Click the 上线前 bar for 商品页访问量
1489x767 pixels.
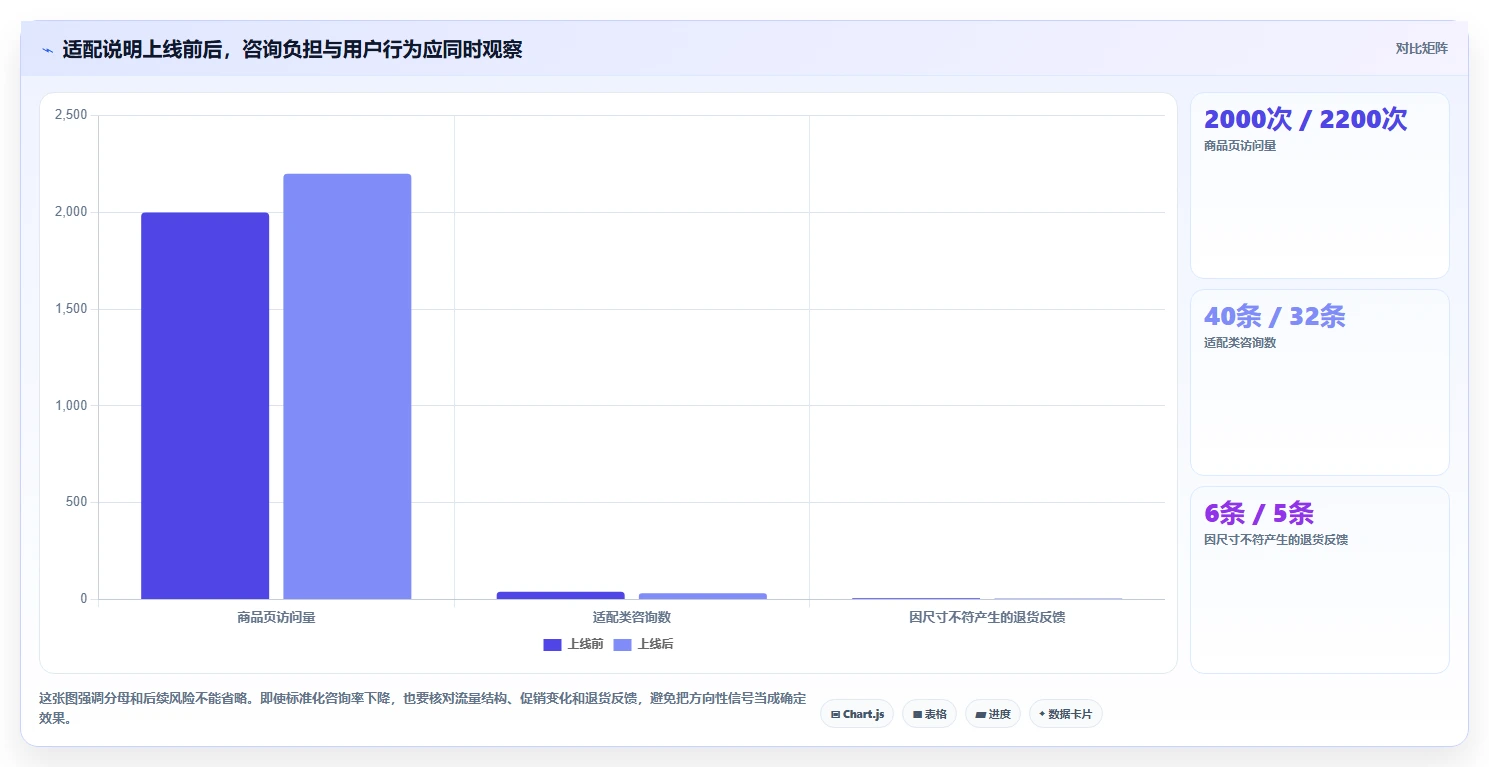tap(205, 406)
